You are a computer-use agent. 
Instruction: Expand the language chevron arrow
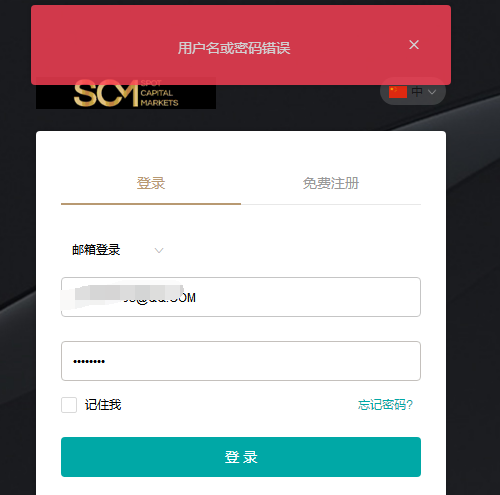click(x=432, y=92)
